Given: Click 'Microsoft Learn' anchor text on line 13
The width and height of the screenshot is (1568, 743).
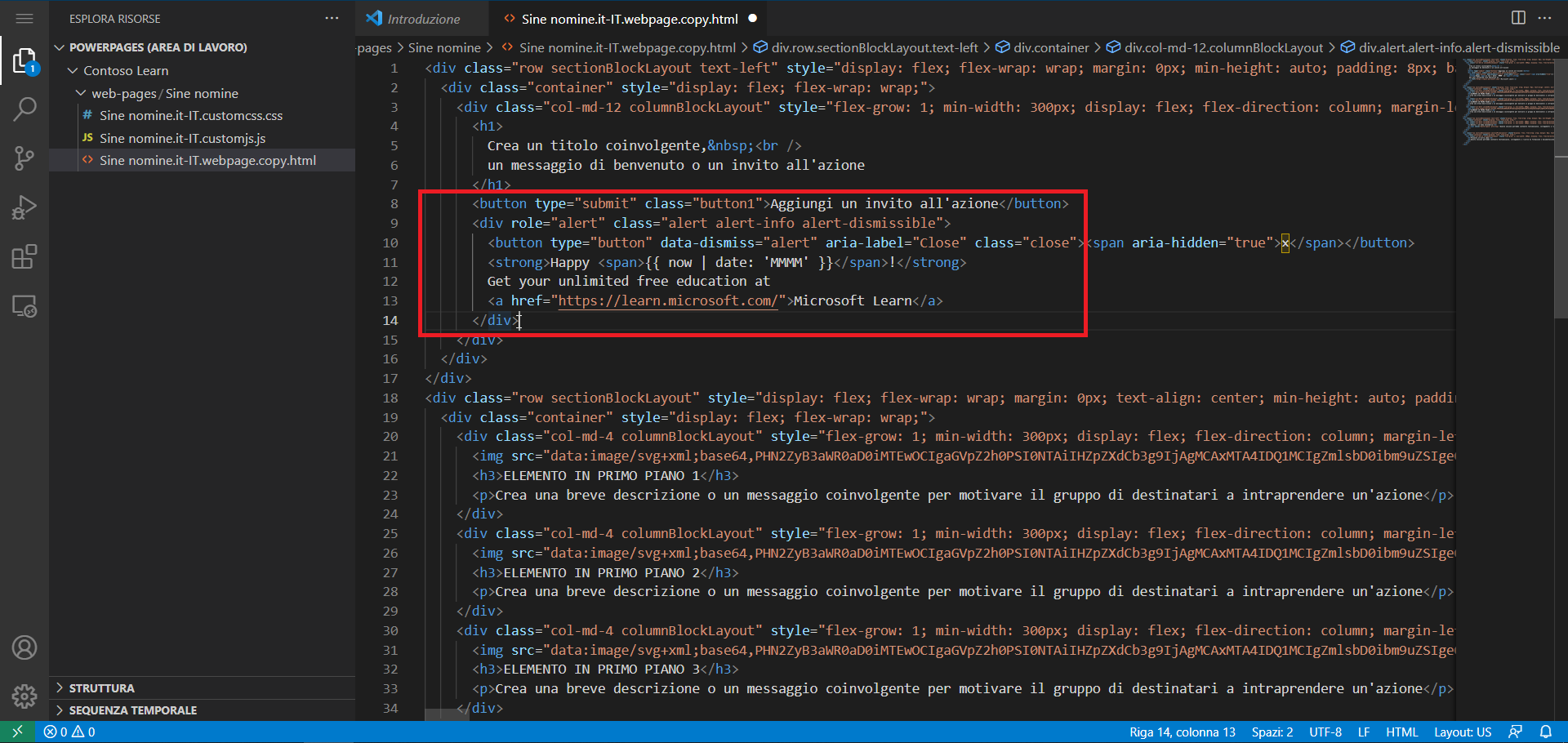Looking at the screenshot, I should (x=853, y=301).
